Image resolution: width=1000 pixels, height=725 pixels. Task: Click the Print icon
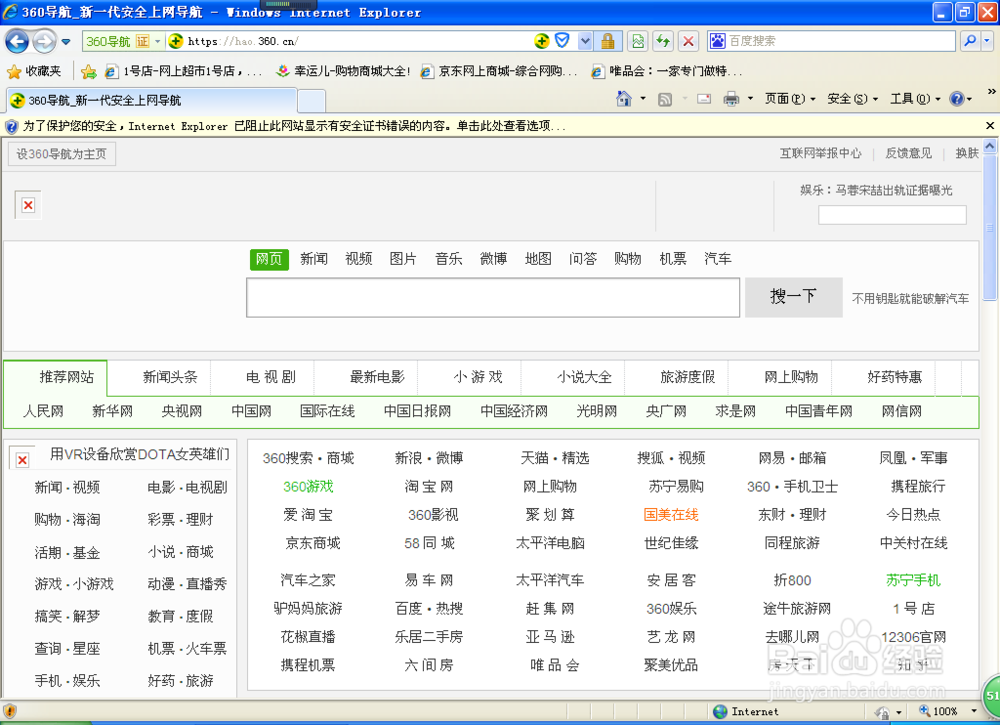point(731,99)
